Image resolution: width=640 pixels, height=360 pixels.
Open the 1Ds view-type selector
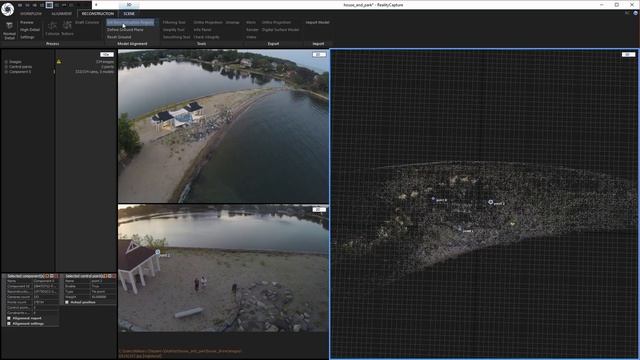107,54
